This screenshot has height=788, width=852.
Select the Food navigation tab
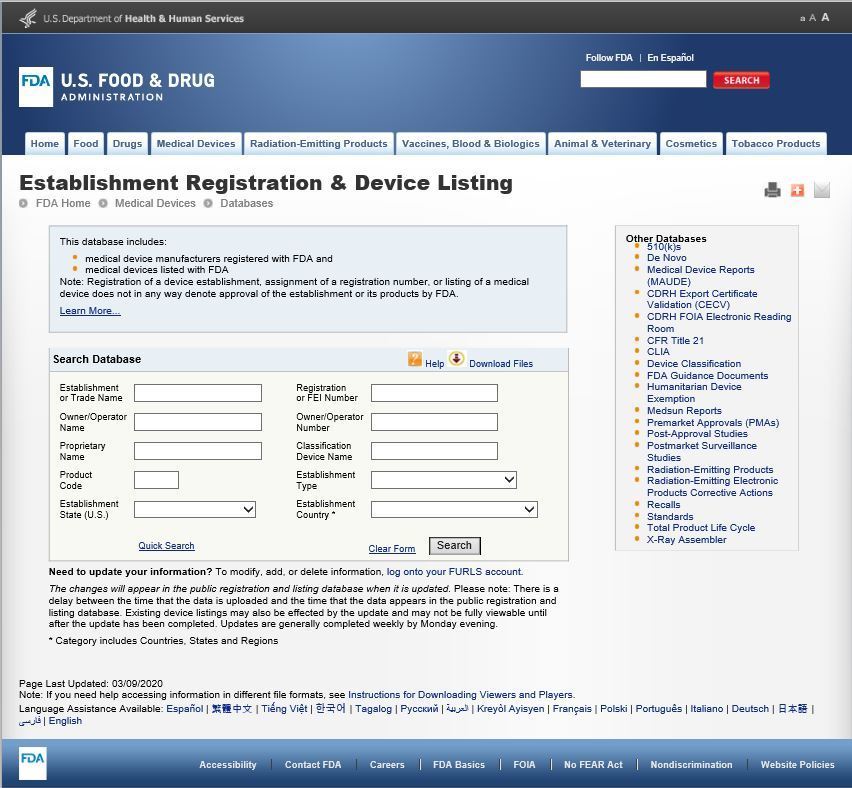pos(85,143)
